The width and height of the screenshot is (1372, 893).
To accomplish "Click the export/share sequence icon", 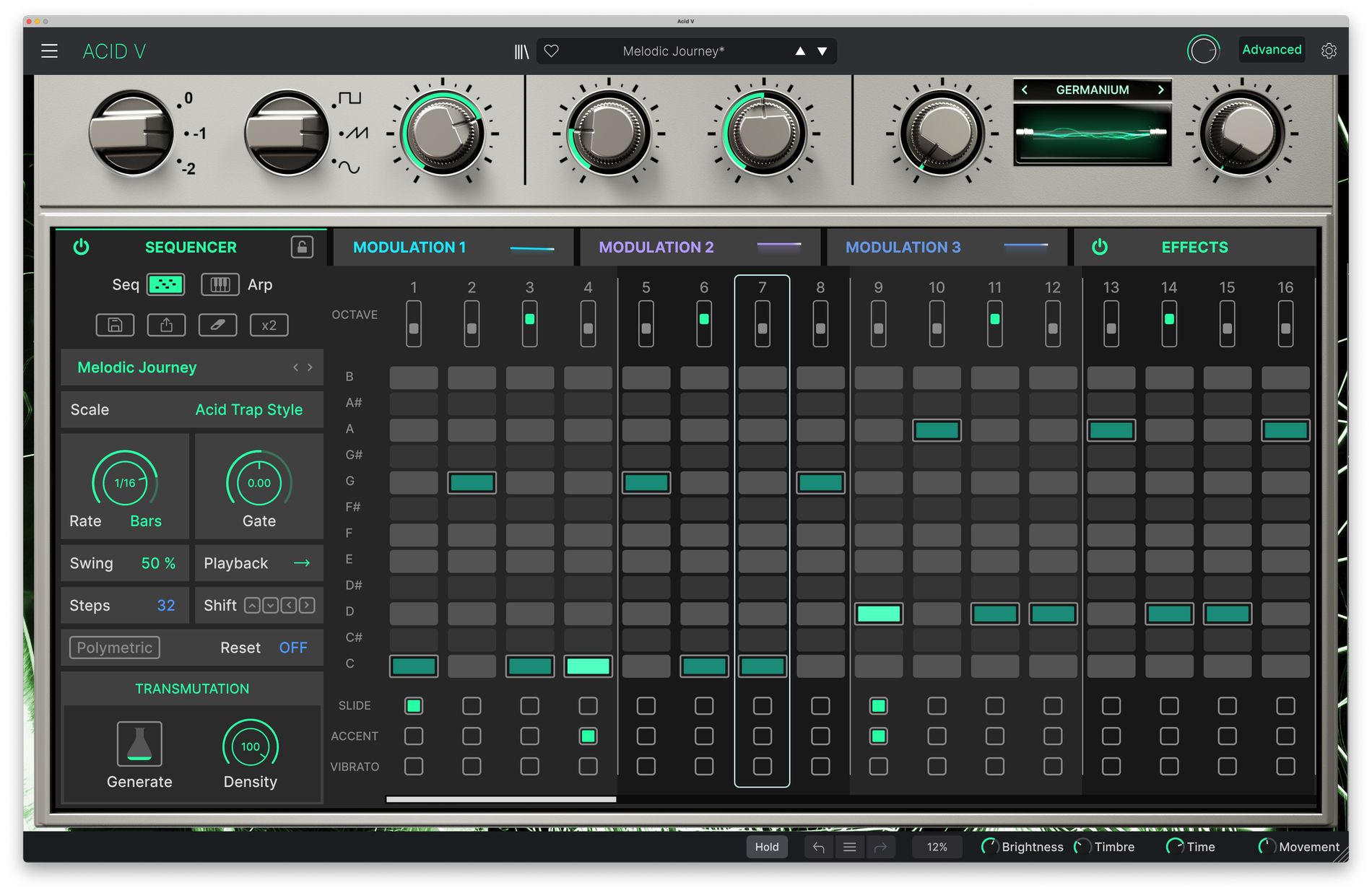I will coord(165,325).
